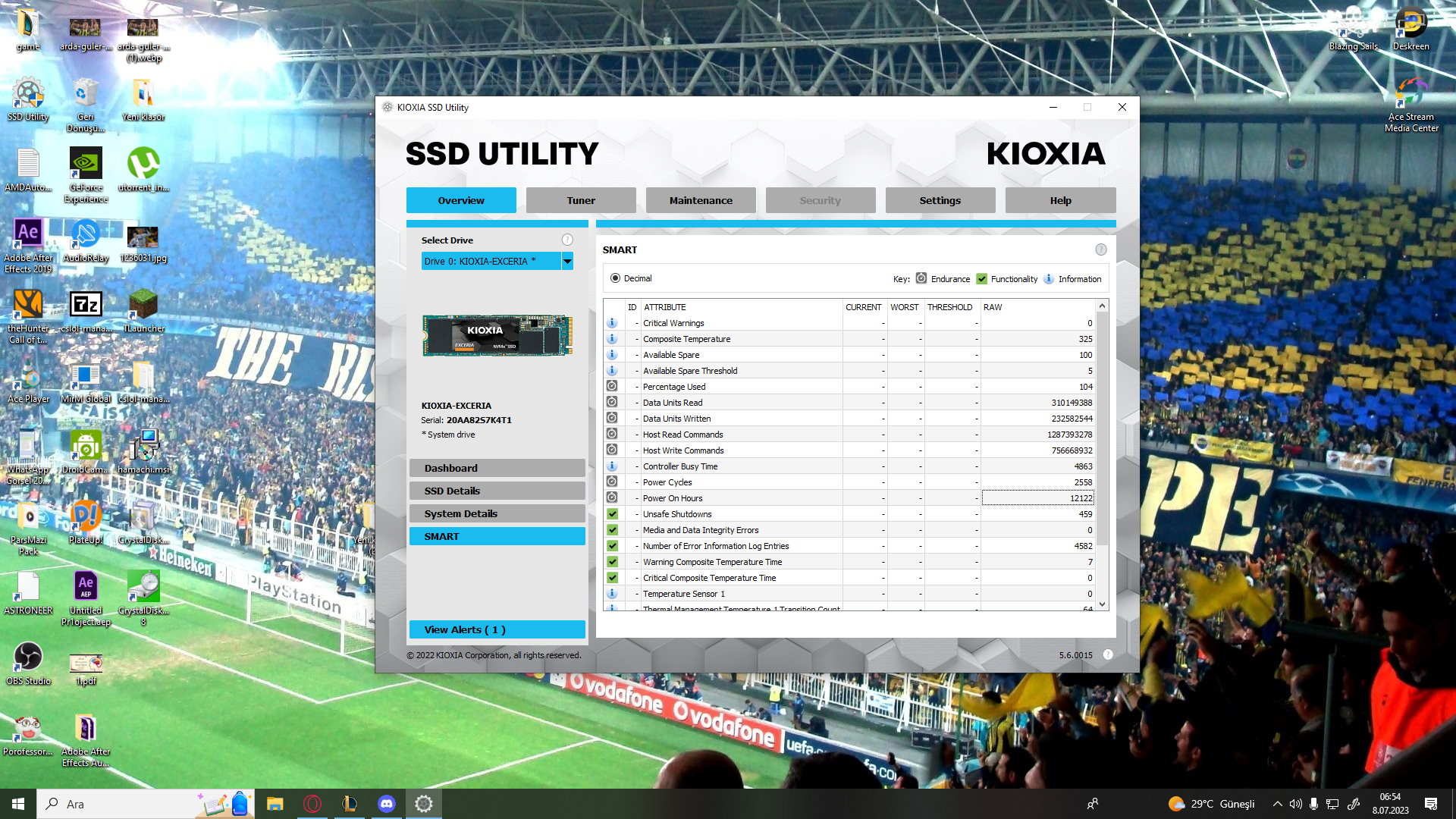Click the Drive 0: KIOXIA-EXCERIA combo box
Screen dimensions: 1456x819
(491, 261)
